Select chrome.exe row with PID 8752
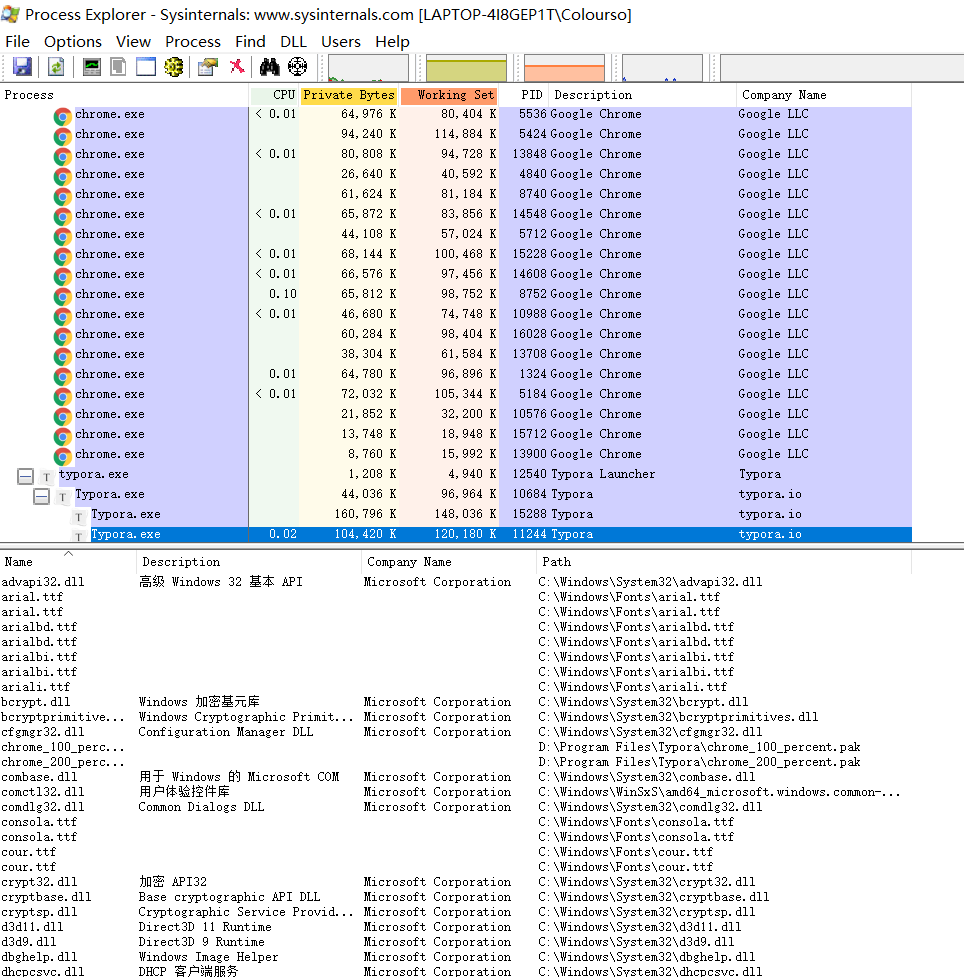This screenshot has width=964, height=977. [x=456, y=294]
